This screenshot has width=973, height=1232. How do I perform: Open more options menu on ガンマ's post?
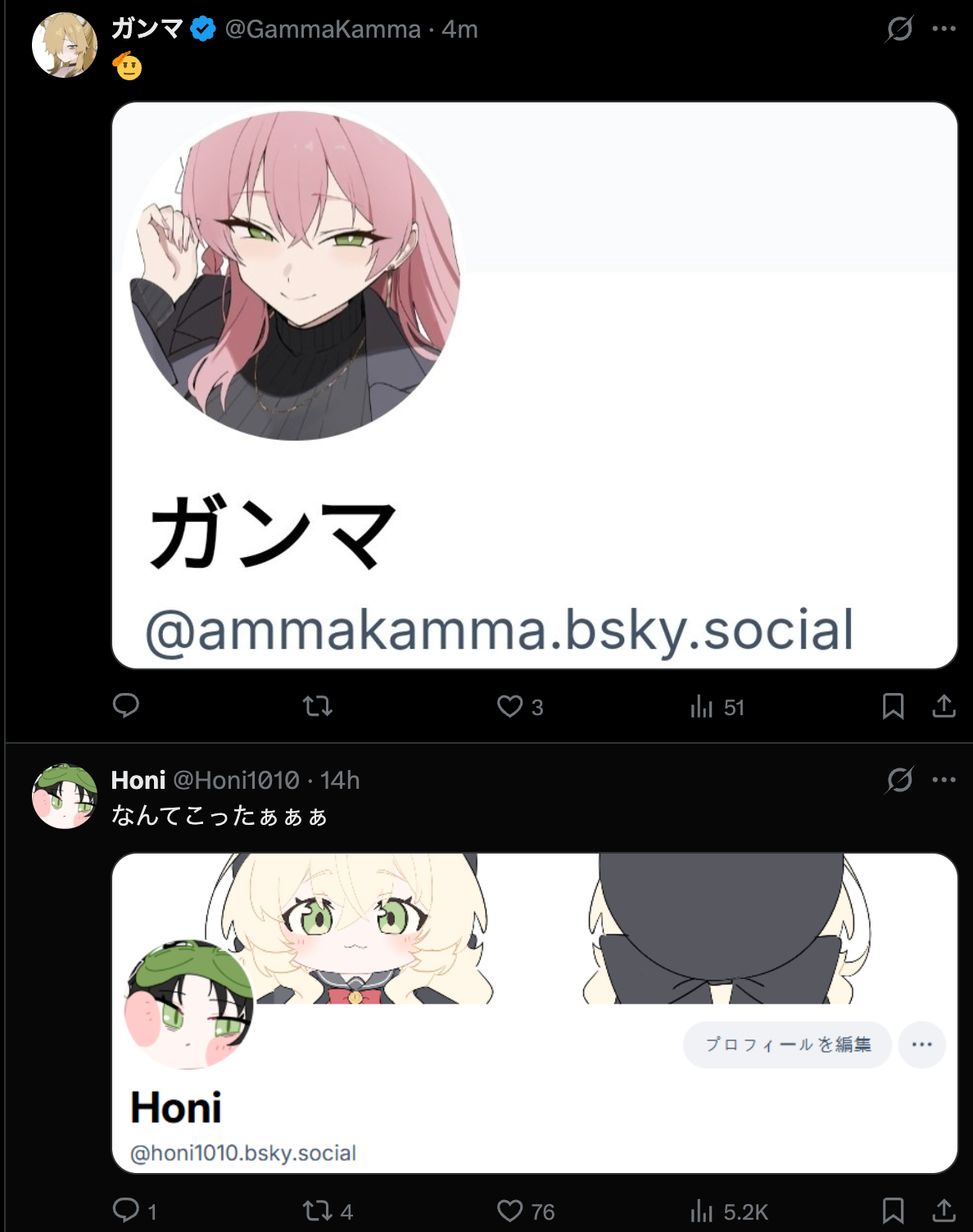pyautogui.click(x=944, y=29)
